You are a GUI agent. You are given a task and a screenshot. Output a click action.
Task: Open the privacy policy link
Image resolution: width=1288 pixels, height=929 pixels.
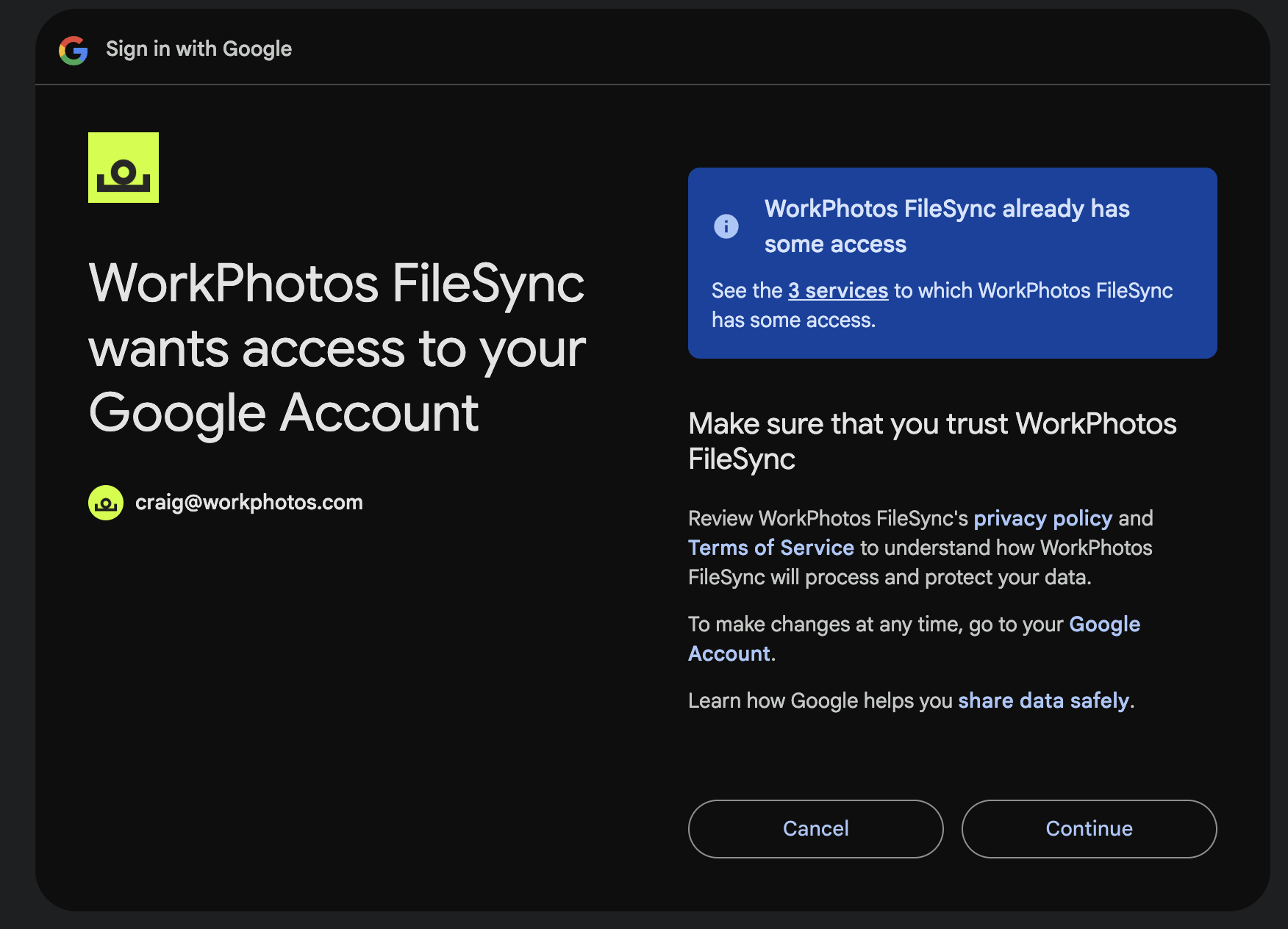[1042, 518]
